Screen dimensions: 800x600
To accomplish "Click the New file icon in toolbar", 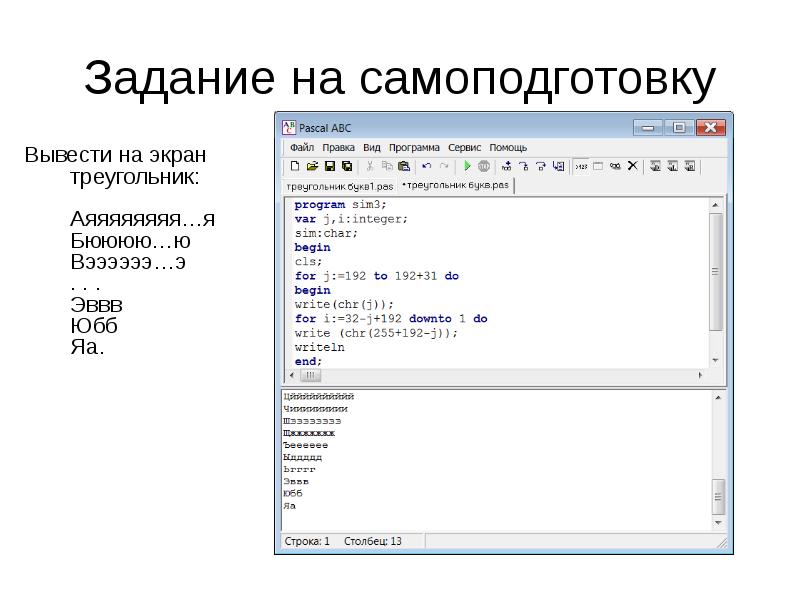I will coord(295,166).
